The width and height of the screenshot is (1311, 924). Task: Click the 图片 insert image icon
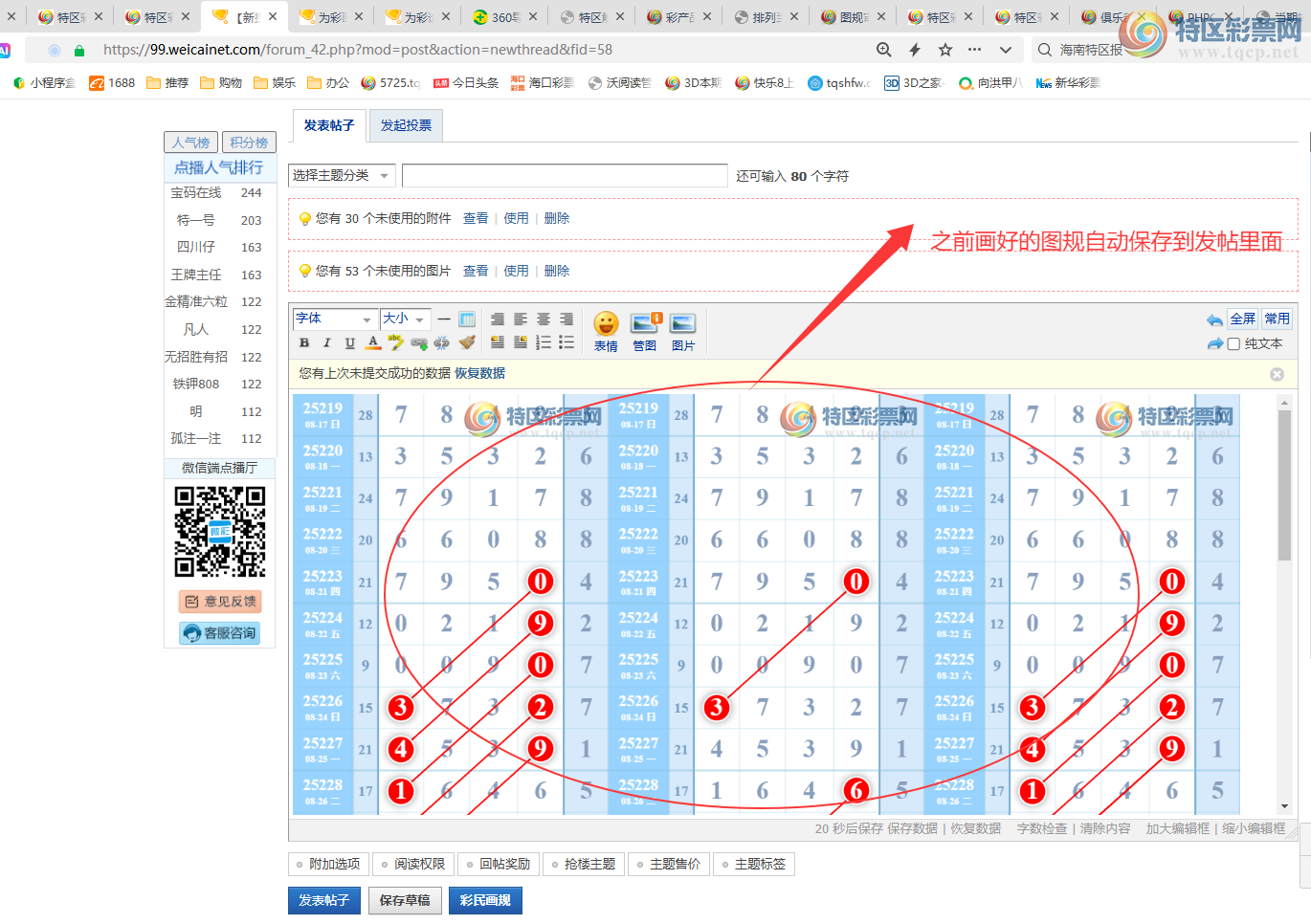(x=682, y=331)
